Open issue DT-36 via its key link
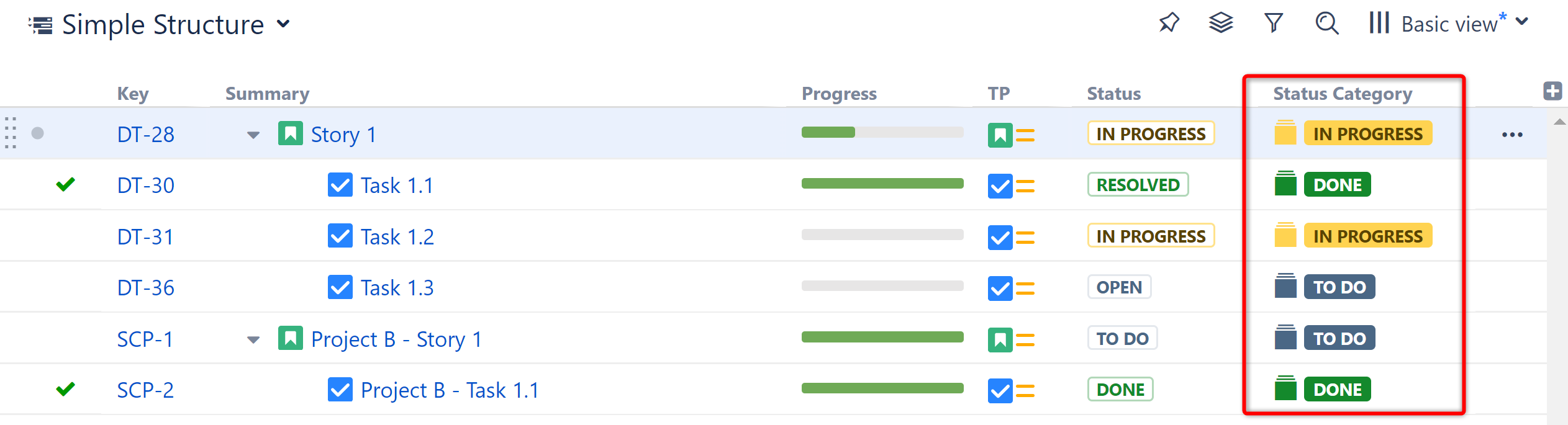The image size is (1568, 425). tap(145, 287)
